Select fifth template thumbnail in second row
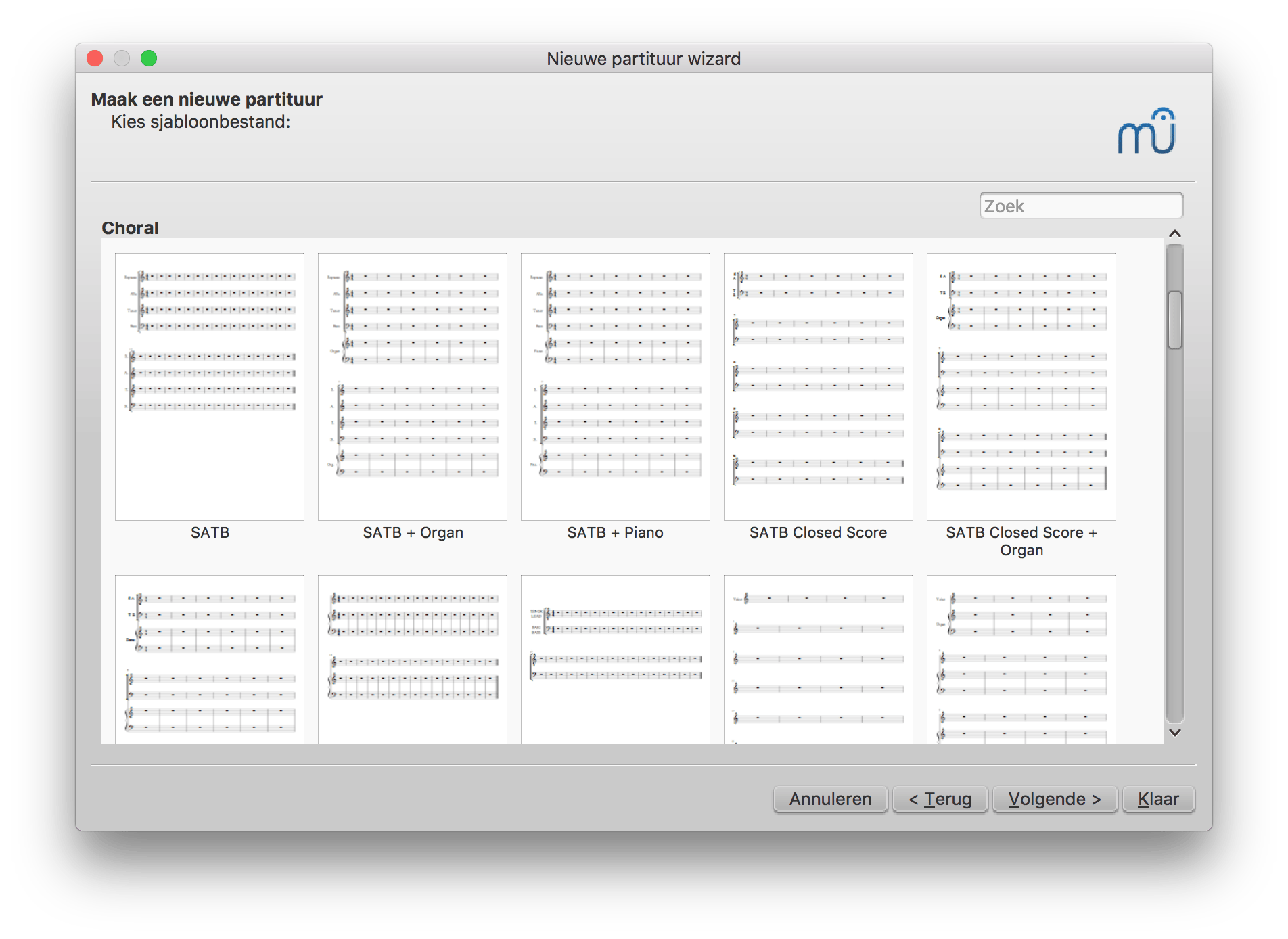The height and width of the screenshot is (939, 1288). 1021,660
